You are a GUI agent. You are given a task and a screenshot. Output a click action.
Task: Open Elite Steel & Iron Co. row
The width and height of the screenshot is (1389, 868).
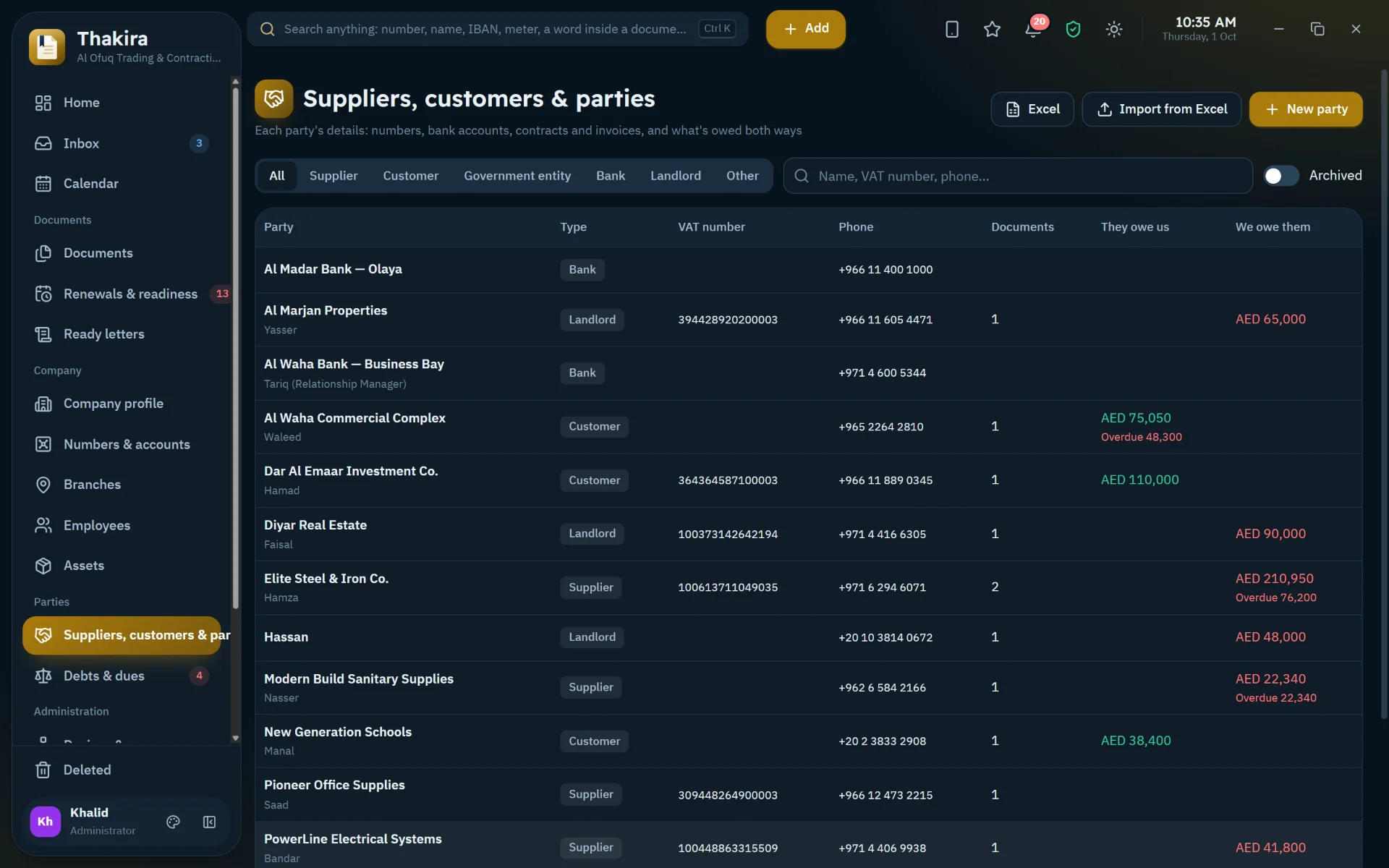(808, 587)
